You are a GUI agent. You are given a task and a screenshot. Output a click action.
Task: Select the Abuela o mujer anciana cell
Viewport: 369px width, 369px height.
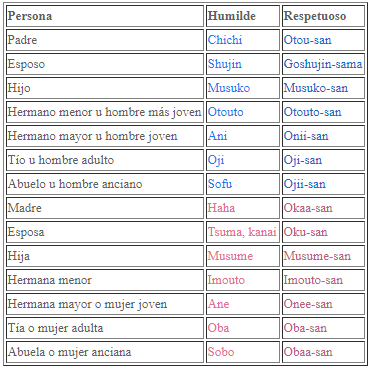(x=105, y=352)
